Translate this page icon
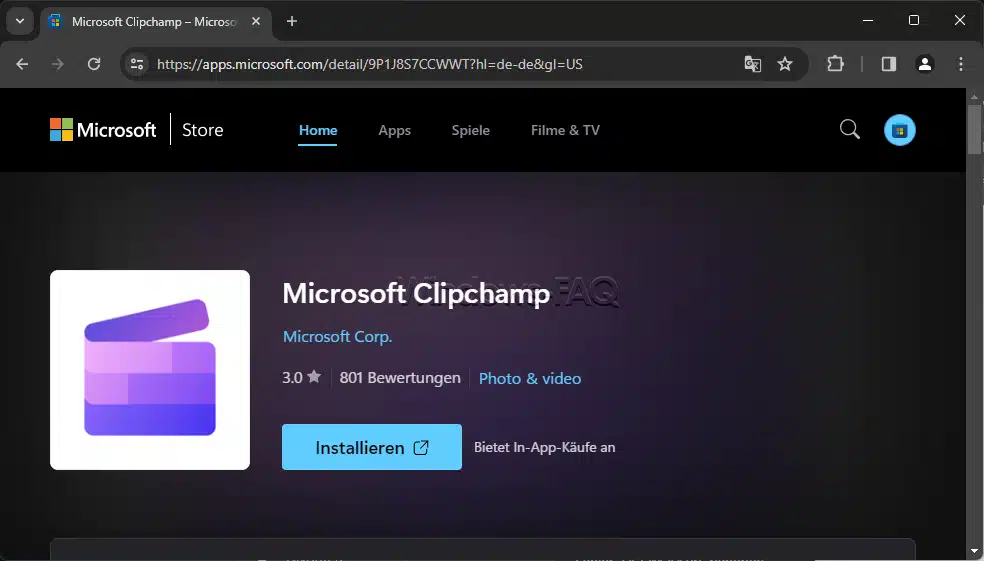The width and height of the screenshot is (984, 561). (752, 64)
